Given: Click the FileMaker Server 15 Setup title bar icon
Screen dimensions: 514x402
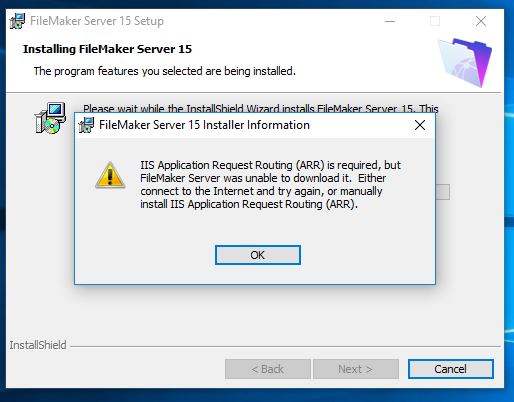Looking at the screenshot, I should point(17,21).
